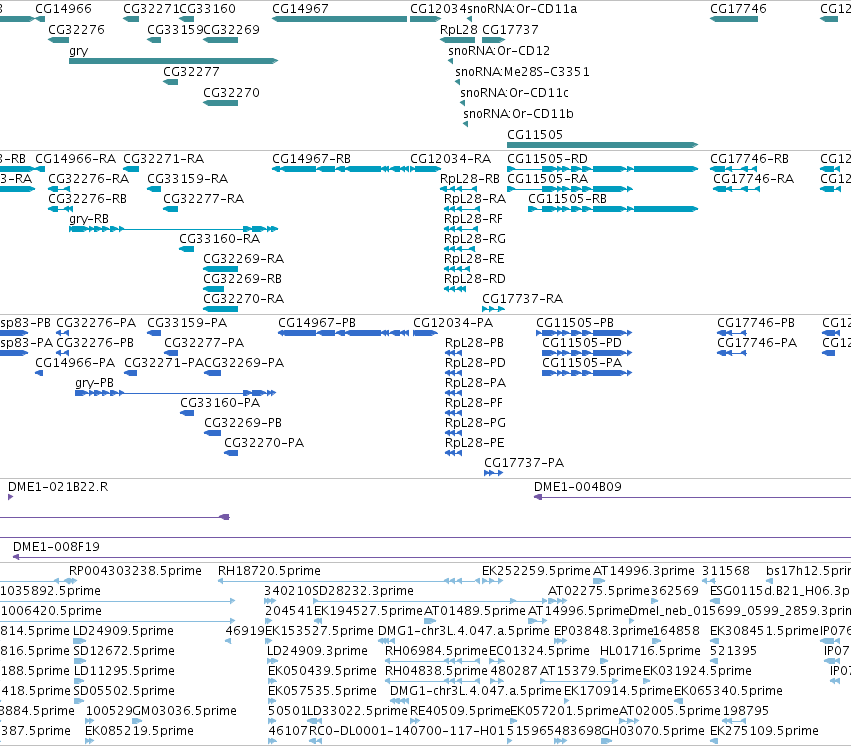Select snoRNA:Or-CD11c feature label
Screen dimensions: 851x746
coord(514,93)
